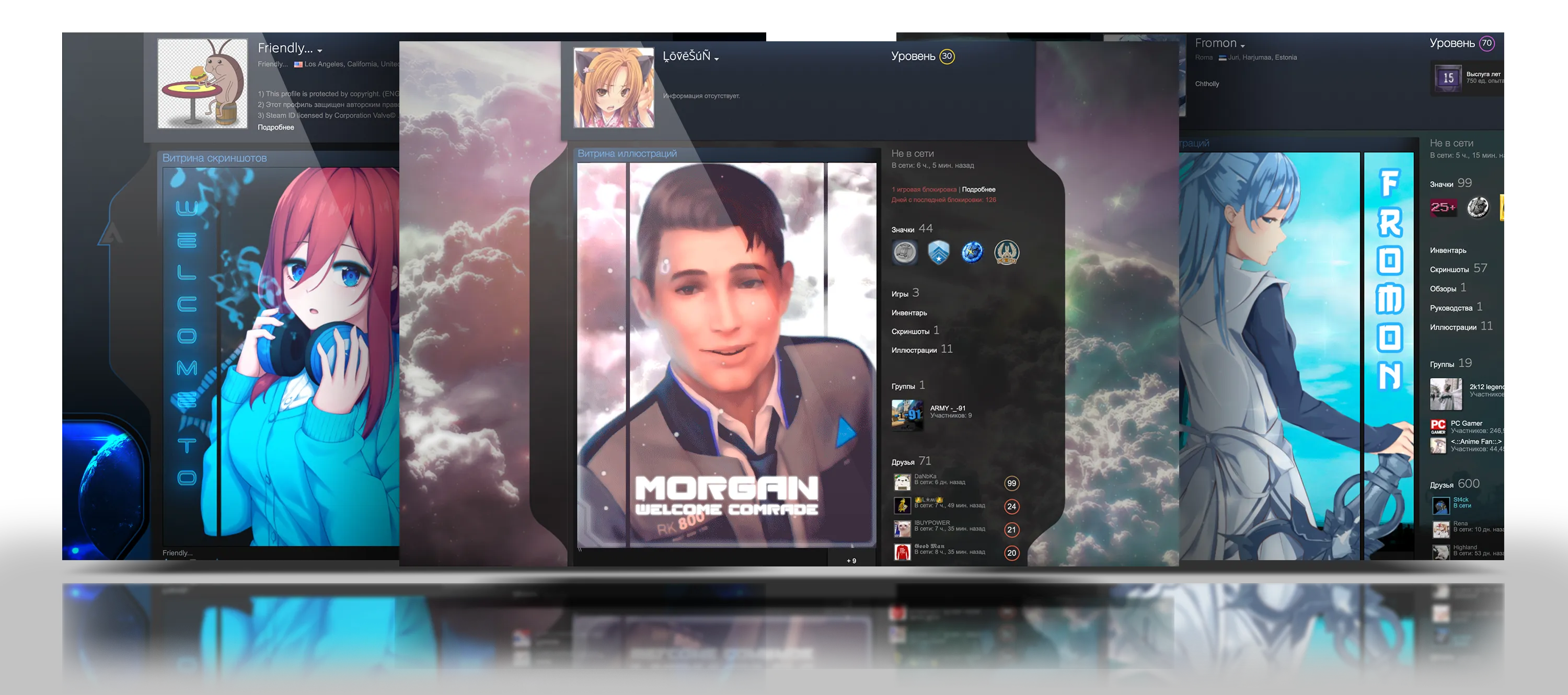
Task: Open the L★мi friend avatar
Action: [902, 505]
